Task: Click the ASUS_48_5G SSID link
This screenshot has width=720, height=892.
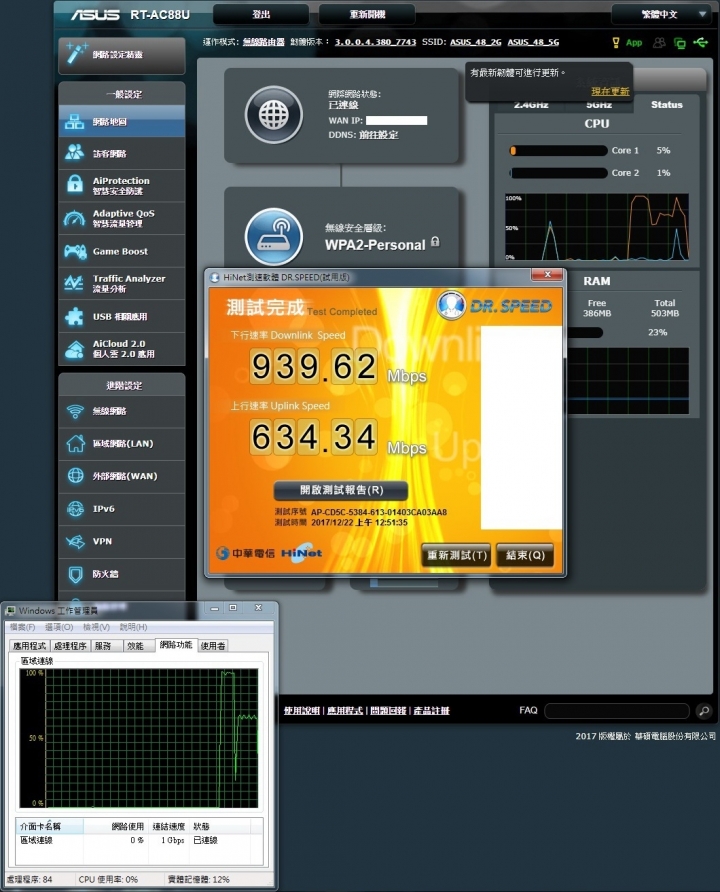Action: pos(533,42)
